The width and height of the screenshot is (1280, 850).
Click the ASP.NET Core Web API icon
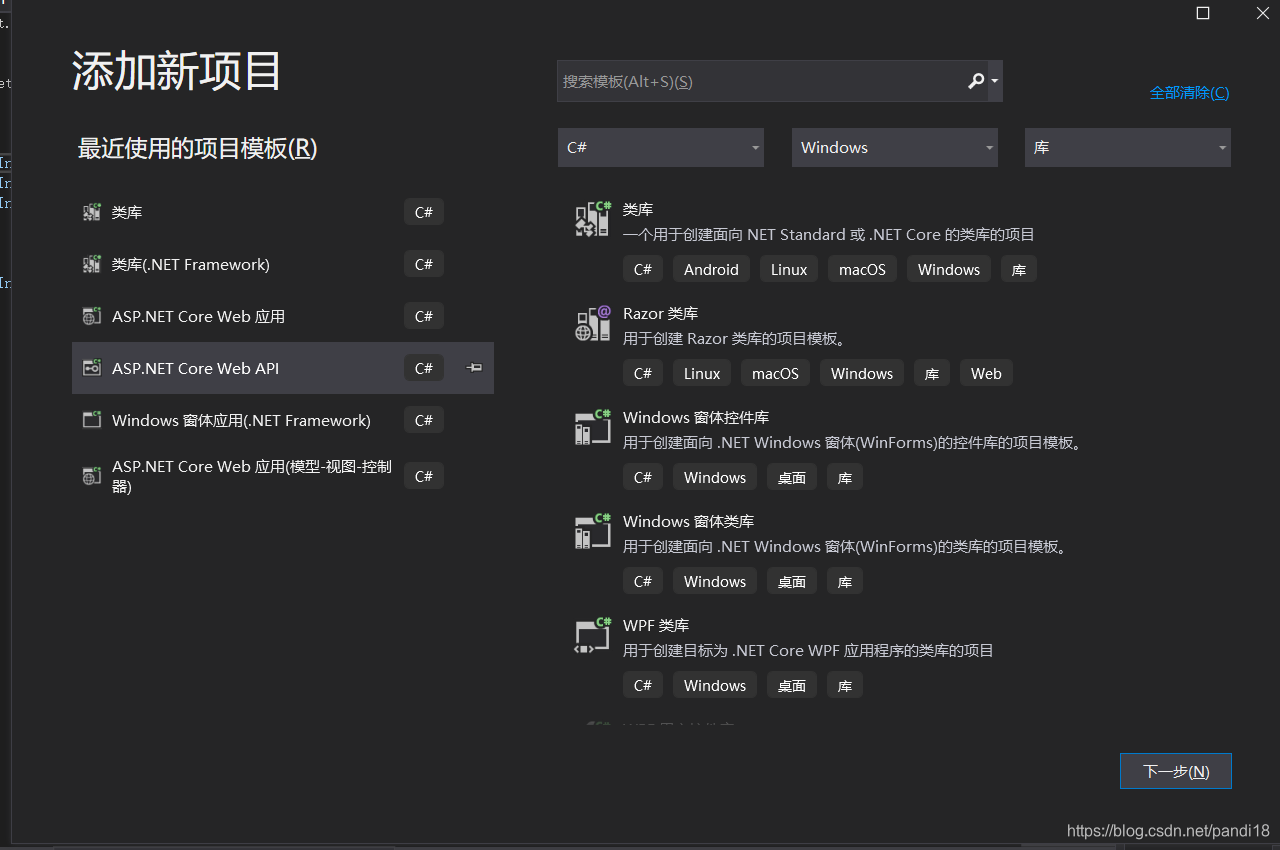coord(92,368)
